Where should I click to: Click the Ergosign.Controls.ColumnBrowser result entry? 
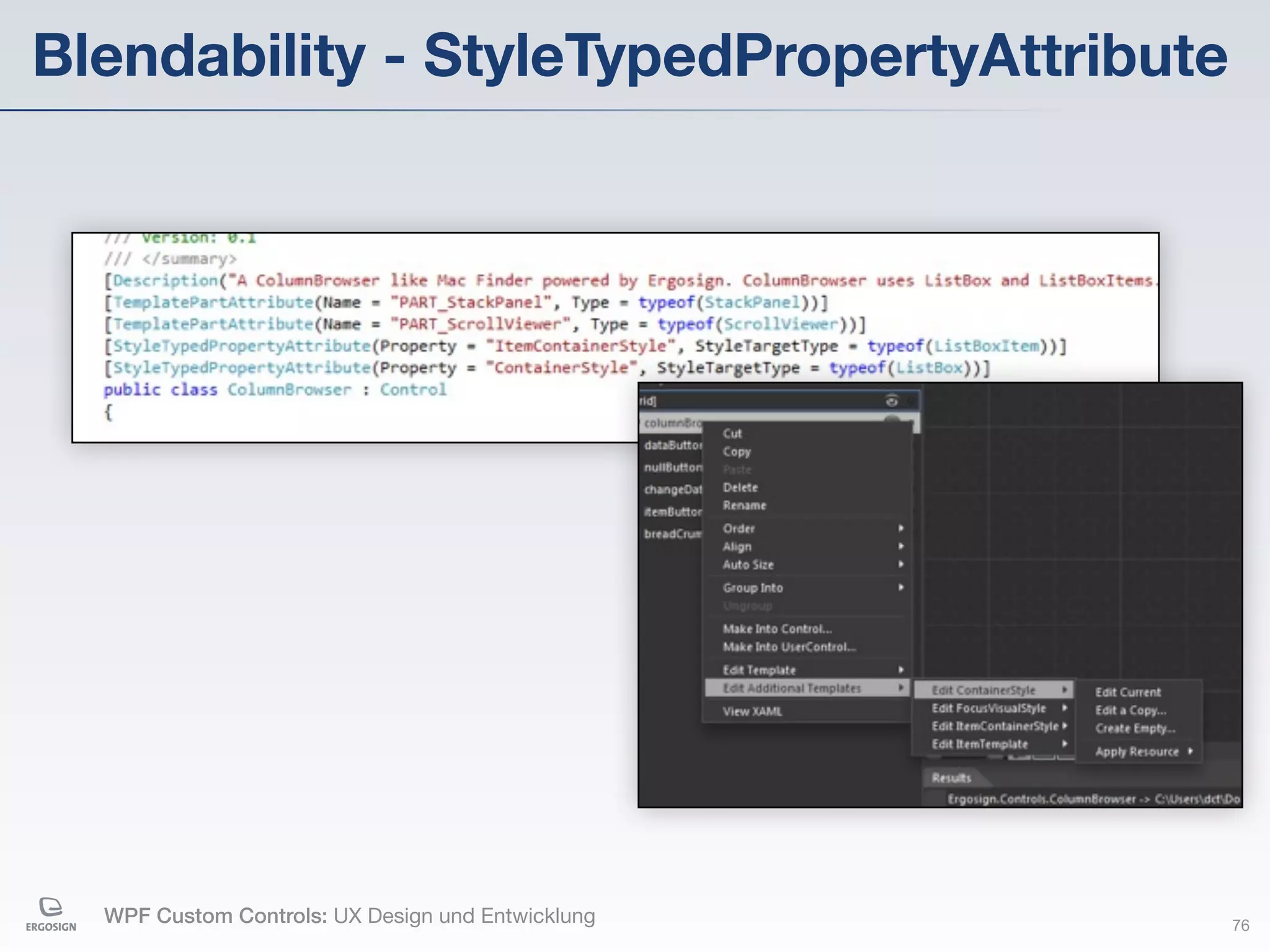[x=1093, y=799]
